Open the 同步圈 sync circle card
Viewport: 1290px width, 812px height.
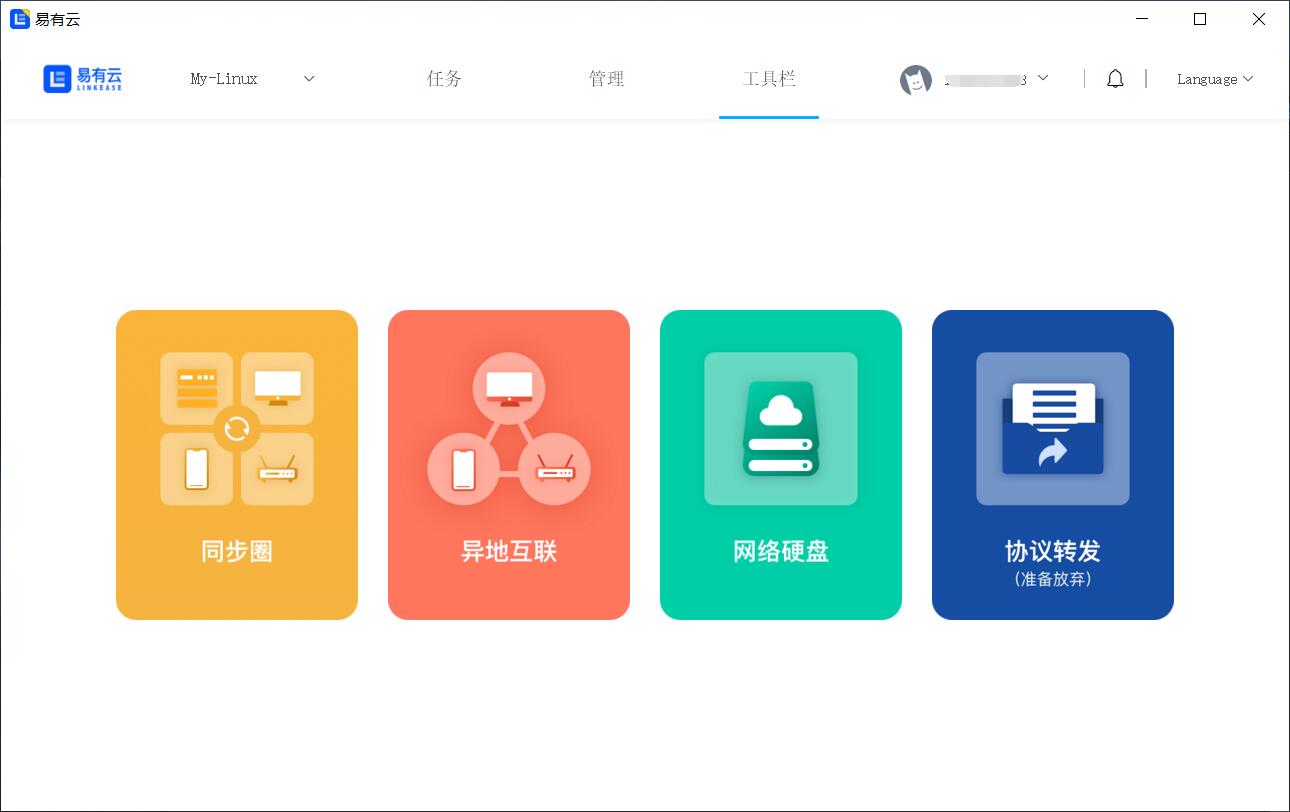237,465
